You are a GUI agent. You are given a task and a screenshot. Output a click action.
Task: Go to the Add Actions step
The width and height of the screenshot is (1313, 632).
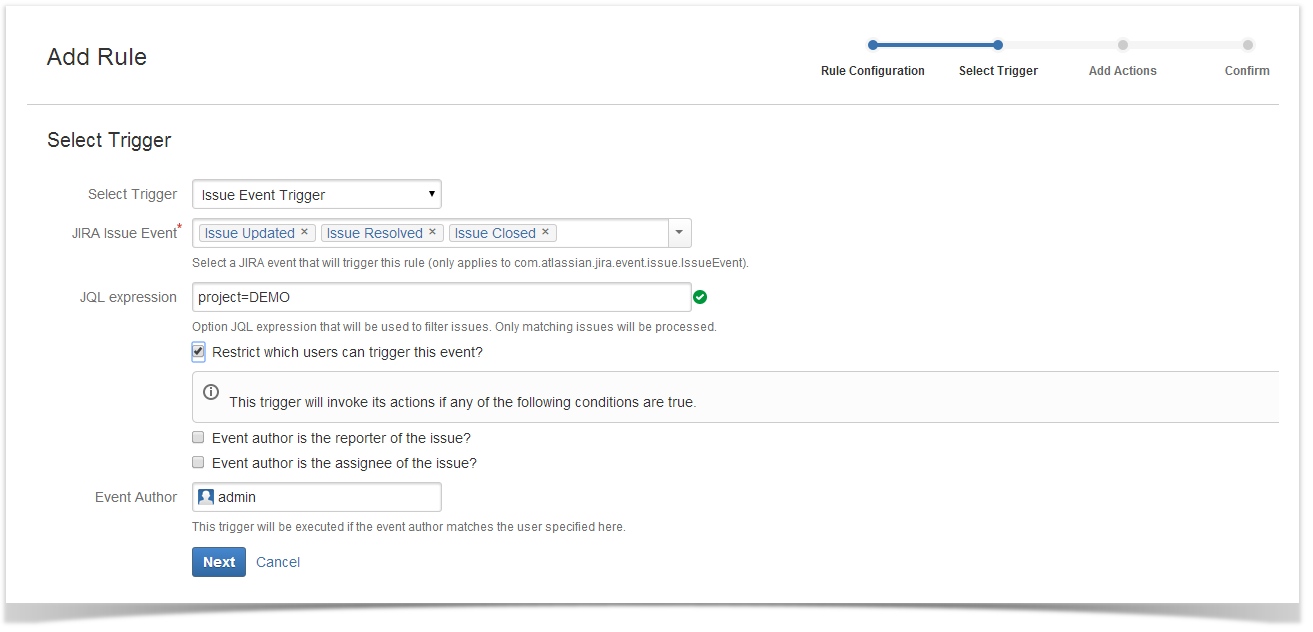(1122, 71)
